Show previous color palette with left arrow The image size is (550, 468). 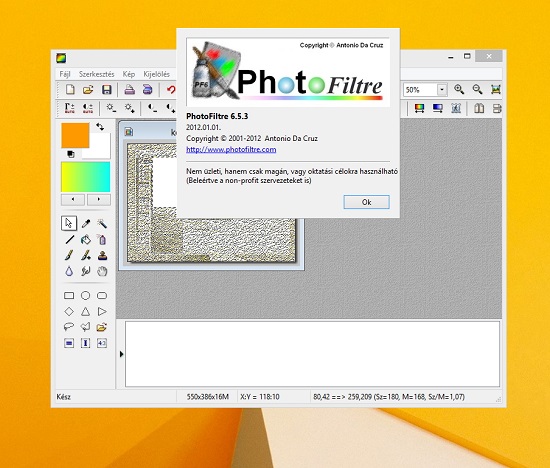pyautogui.click(x=73, y=199)
